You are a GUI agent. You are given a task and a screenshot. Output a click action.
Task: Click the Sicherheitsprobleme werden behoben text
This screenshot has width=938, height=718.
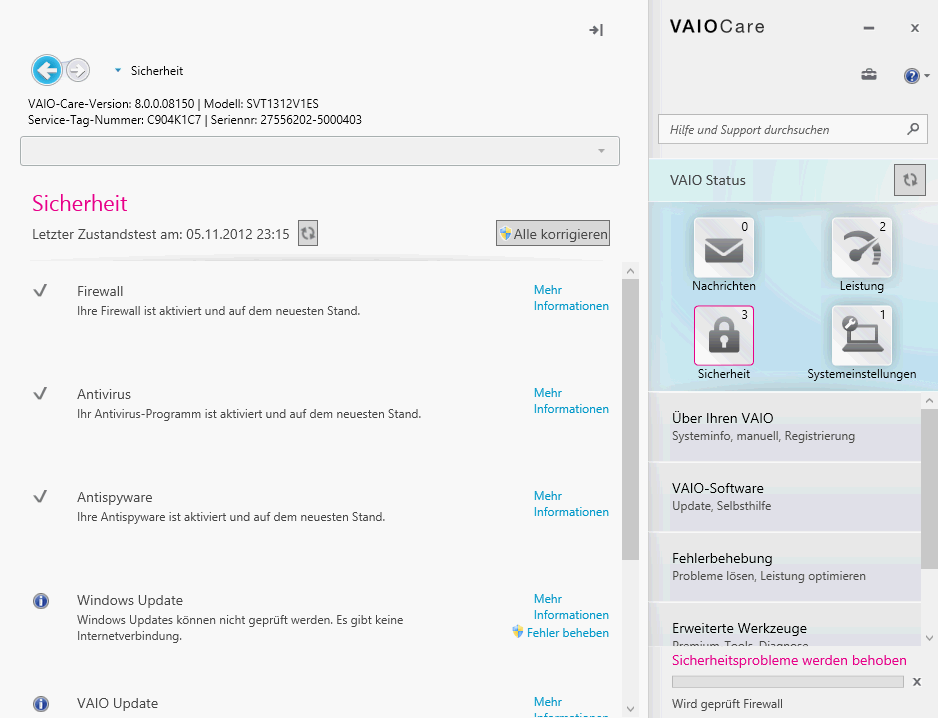(789, 660)
